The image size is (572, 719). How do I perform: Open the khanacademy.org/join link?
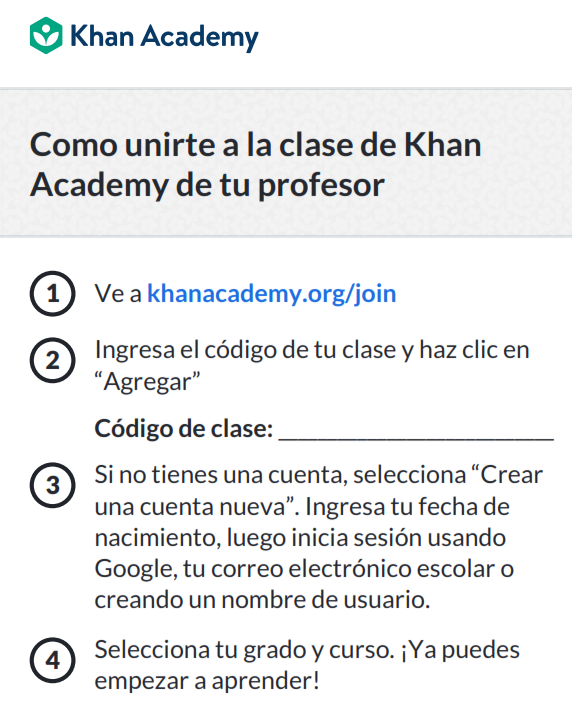[x=272, y=293]
